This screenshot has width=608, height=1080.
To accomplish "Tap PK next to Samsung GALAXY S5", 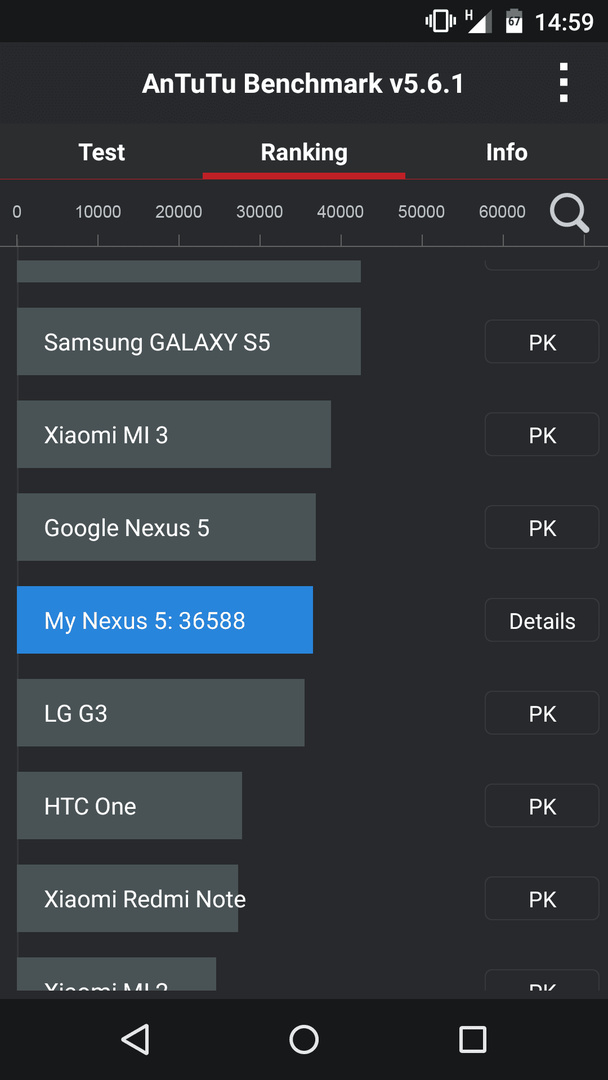I will tap(542, 342).
